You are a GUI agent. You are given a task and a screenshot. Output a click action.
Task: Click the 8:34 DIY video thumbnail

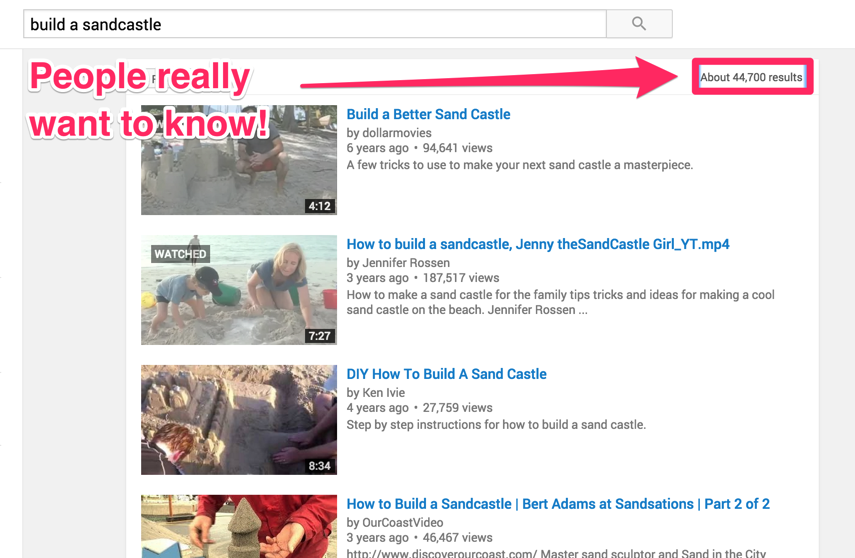(239, 419)
